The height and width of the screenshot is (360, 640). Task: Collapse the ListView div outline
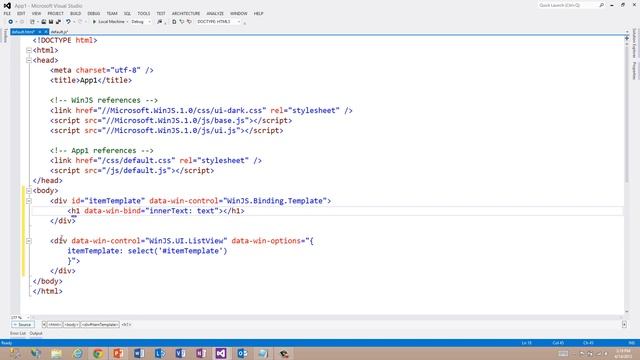[x=29, y=241]
